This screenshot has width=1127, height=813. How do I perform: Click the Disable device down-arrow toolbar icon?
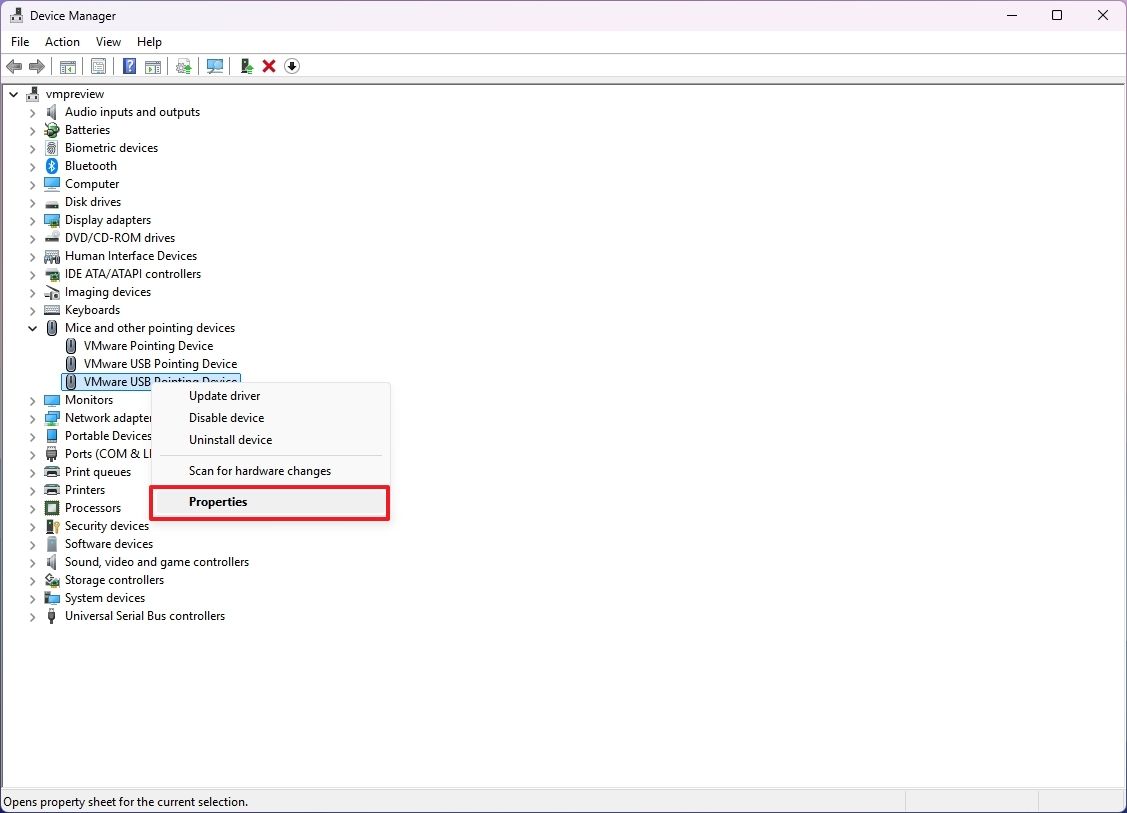pyautogui.click(x=292, y=66)
